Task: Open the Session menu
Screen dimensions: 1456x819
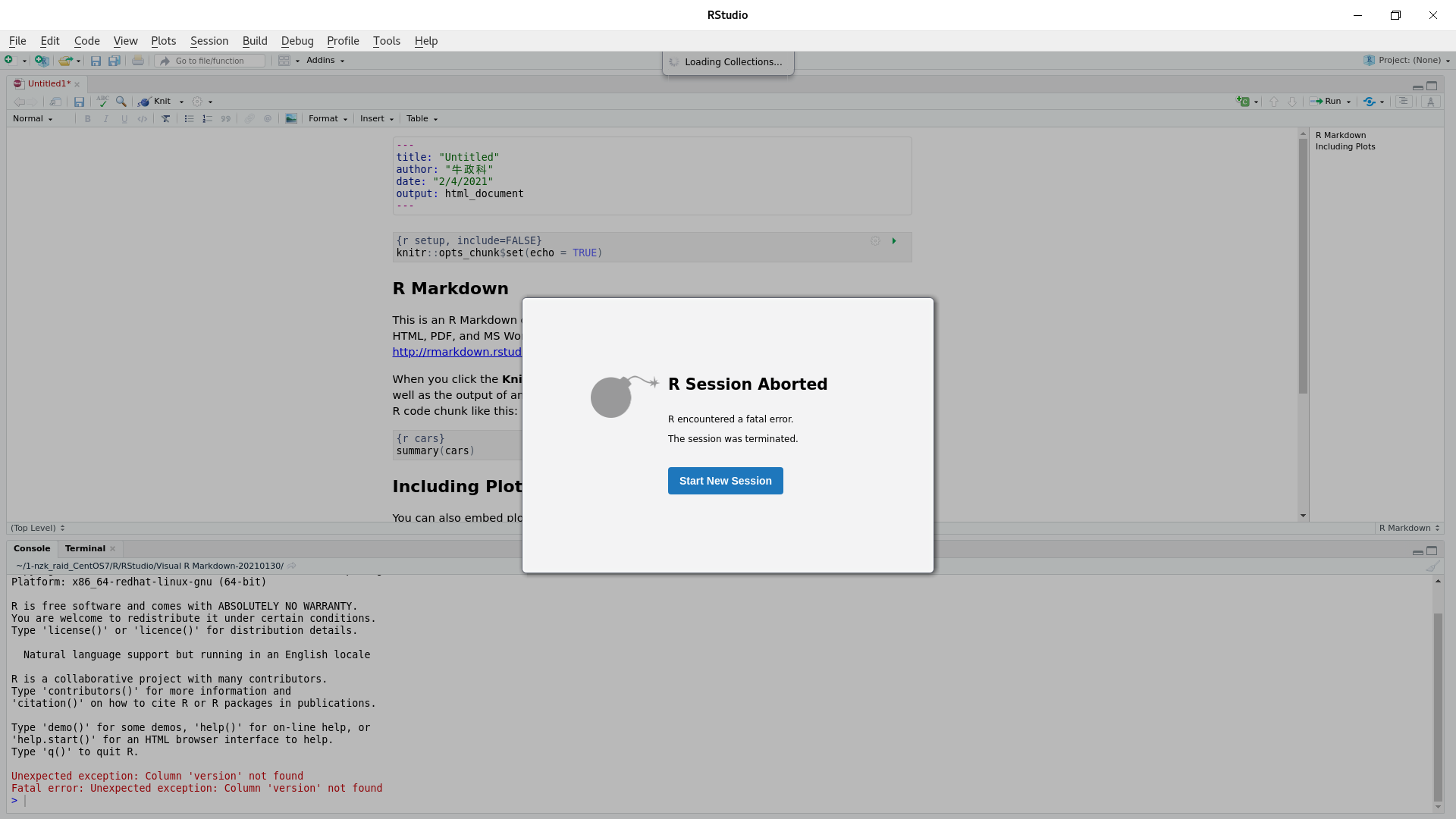Action: (209, 41)
